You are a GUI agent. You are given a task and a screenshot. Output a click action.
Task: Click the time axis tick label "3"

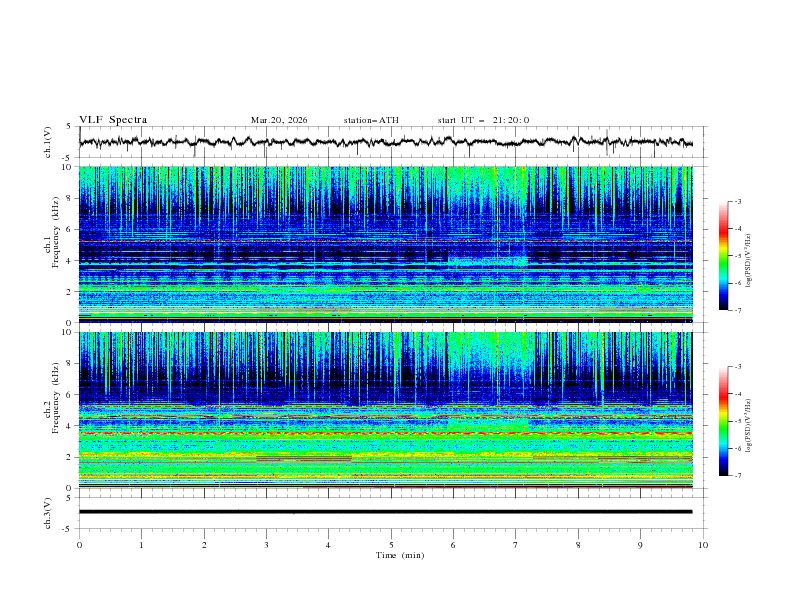click(266, 545)
